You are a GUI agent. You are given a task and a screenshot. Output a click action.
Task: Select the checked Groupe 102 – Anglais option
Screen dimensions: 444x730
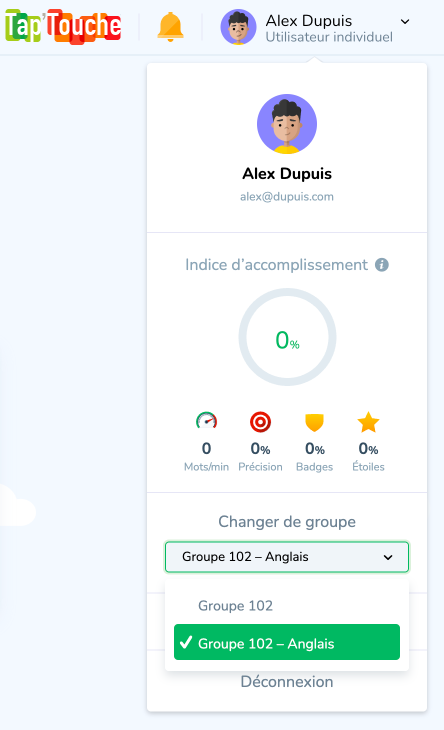pyautogui.click(x=287, y=642)
